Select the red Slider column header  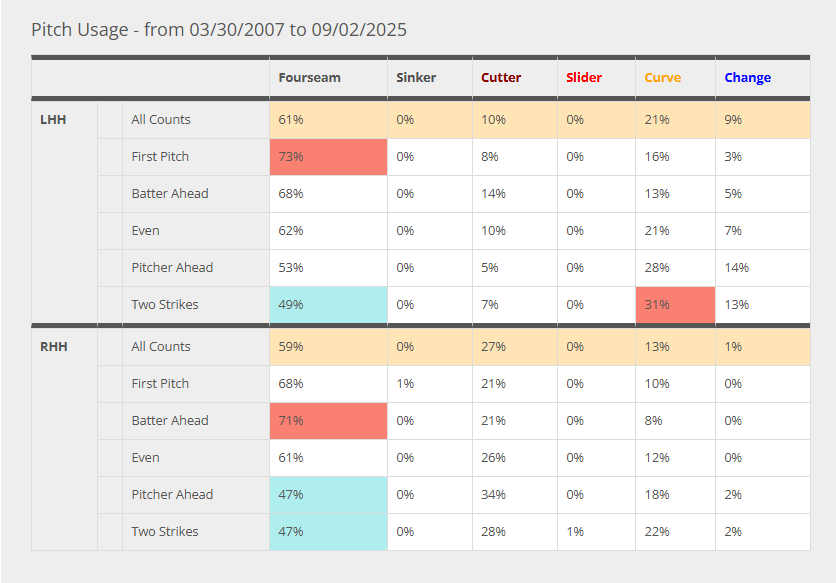pos(584,77)
